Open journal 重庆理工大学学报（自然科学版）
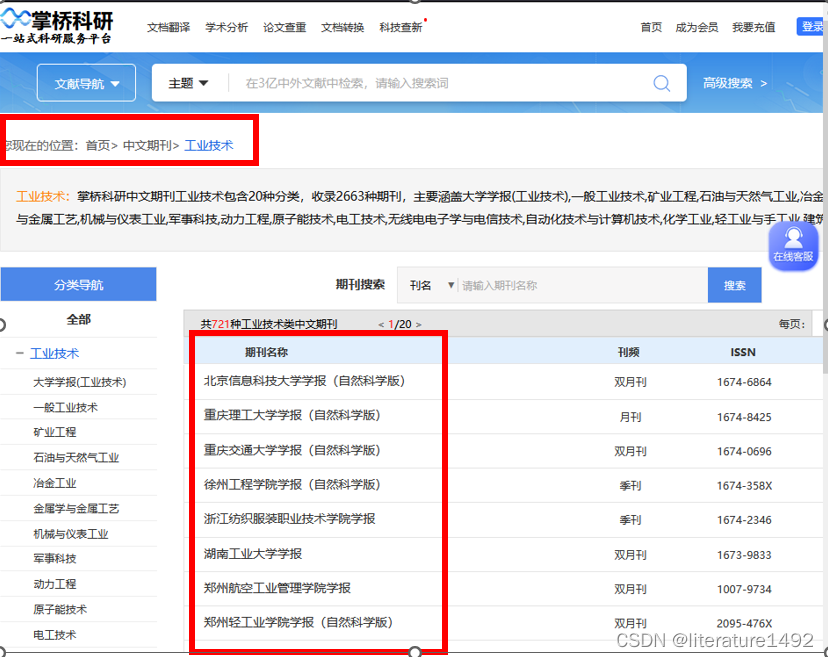This screenshot has height=657, width=828. coord(292,415)
